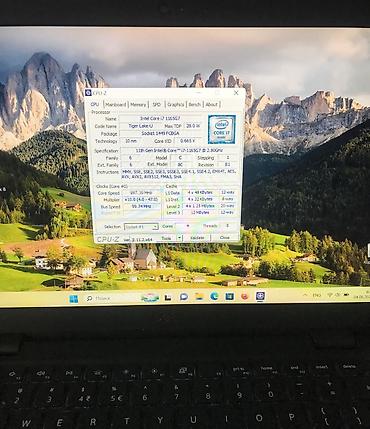Click the Level 3 cache size value
Screen dimensions: 370x429
click(x=200, y=212)
